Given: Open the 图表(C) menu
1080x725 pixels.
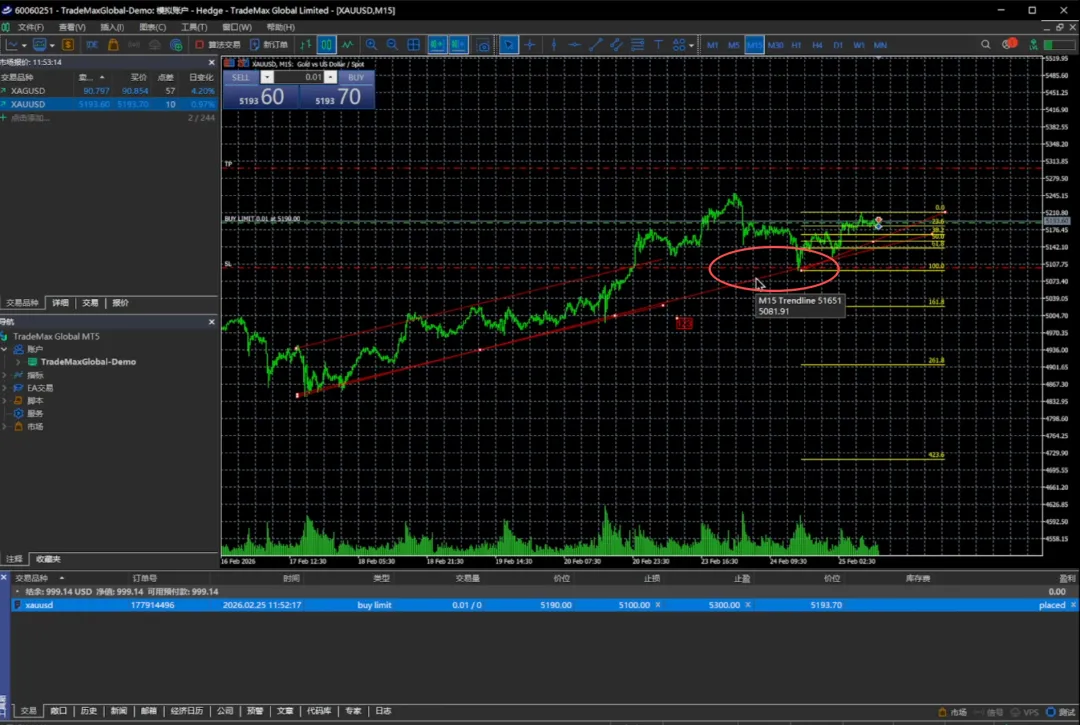Looking at the screenshot, I should pyautogui.click(x=152, y=27).
